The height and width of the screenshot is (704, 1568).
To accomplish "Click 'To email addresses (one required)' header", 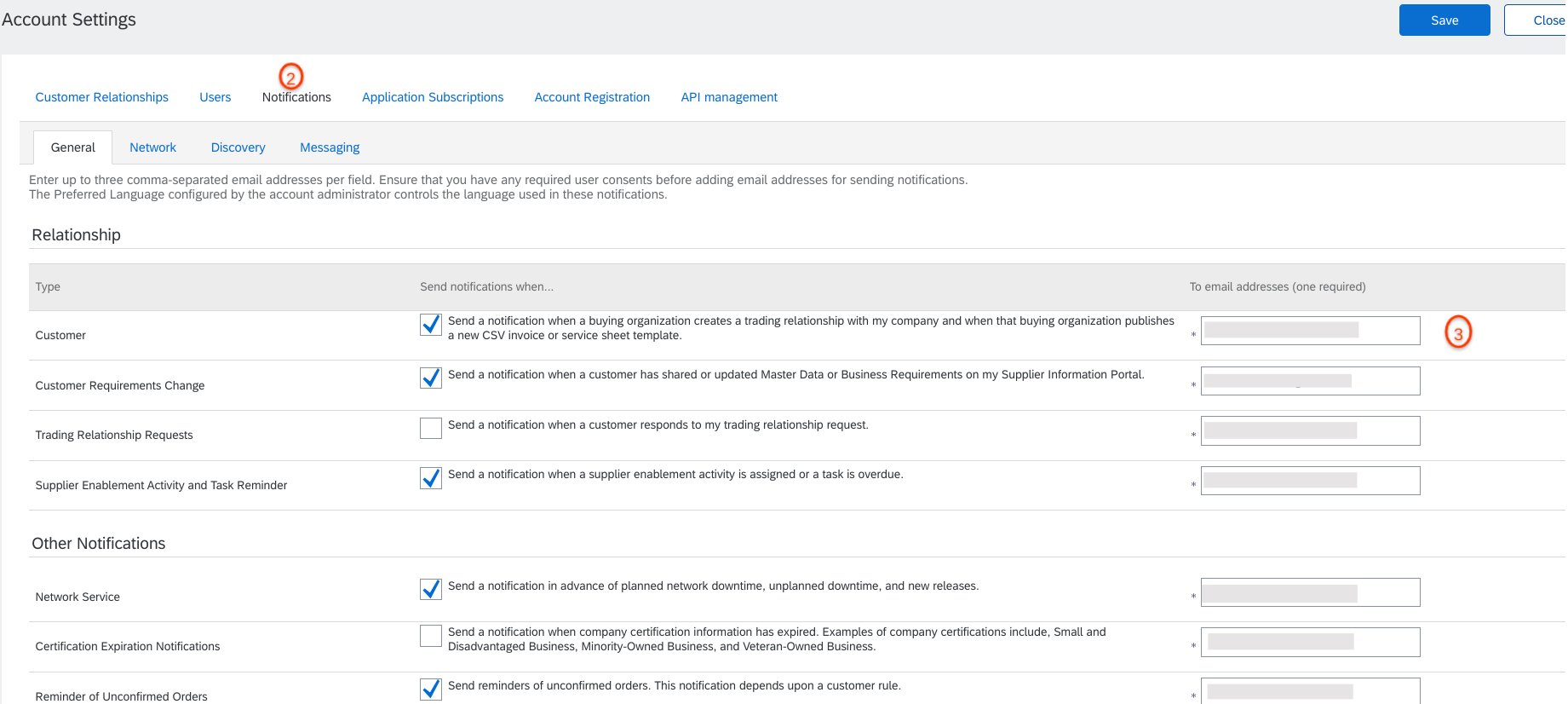I will click(x=1278, y=286).
